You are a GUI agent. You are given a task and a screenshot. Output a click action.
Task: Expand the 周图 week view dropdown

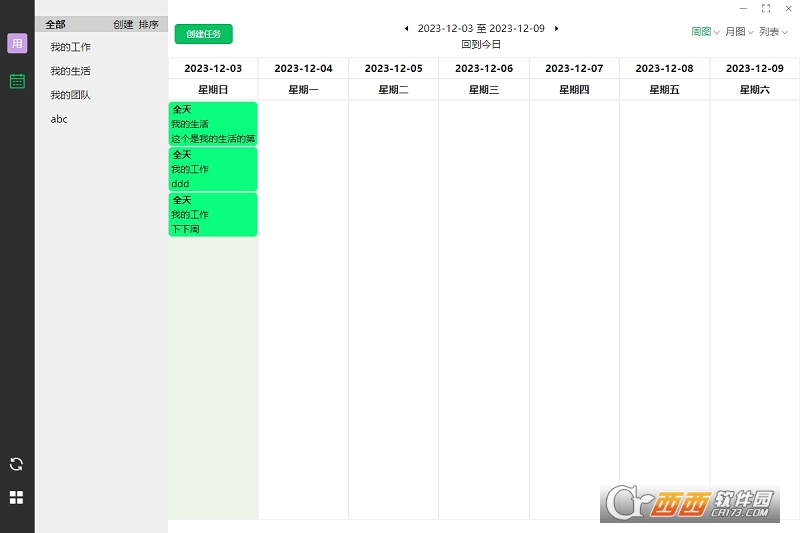(705, 32)
